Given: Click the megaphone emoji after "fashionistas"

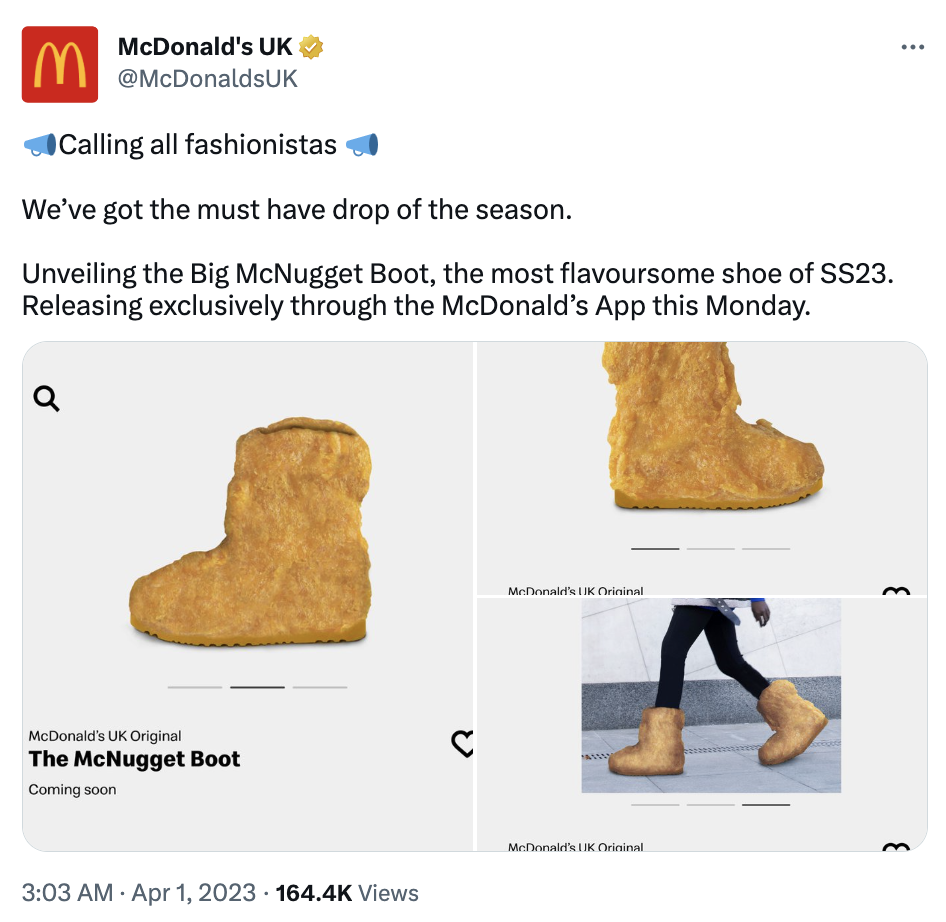Looking at the screenshot, I should point(362,146).
